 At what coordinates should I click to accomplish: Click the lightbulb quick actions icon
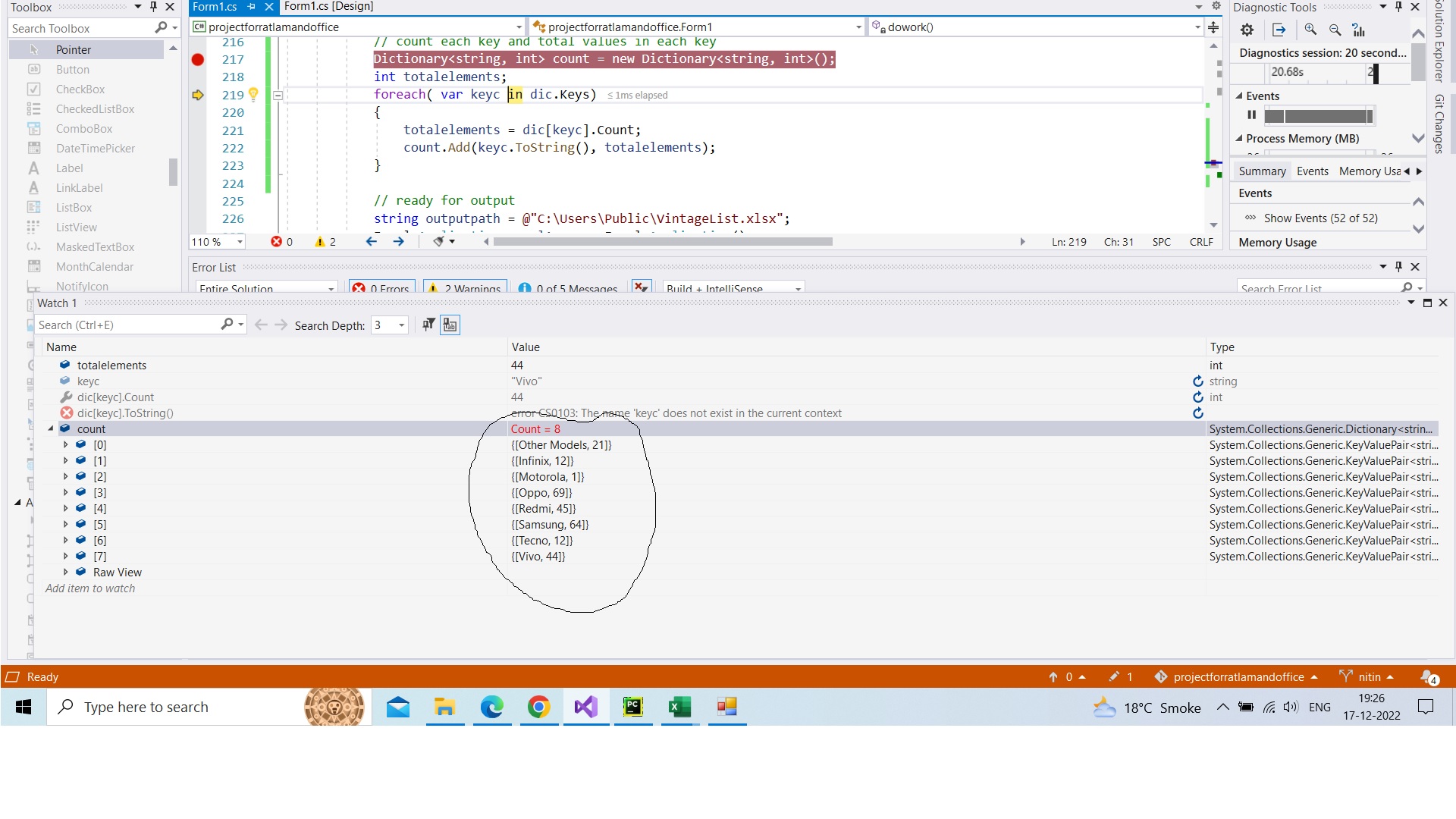tap(253, 94)
